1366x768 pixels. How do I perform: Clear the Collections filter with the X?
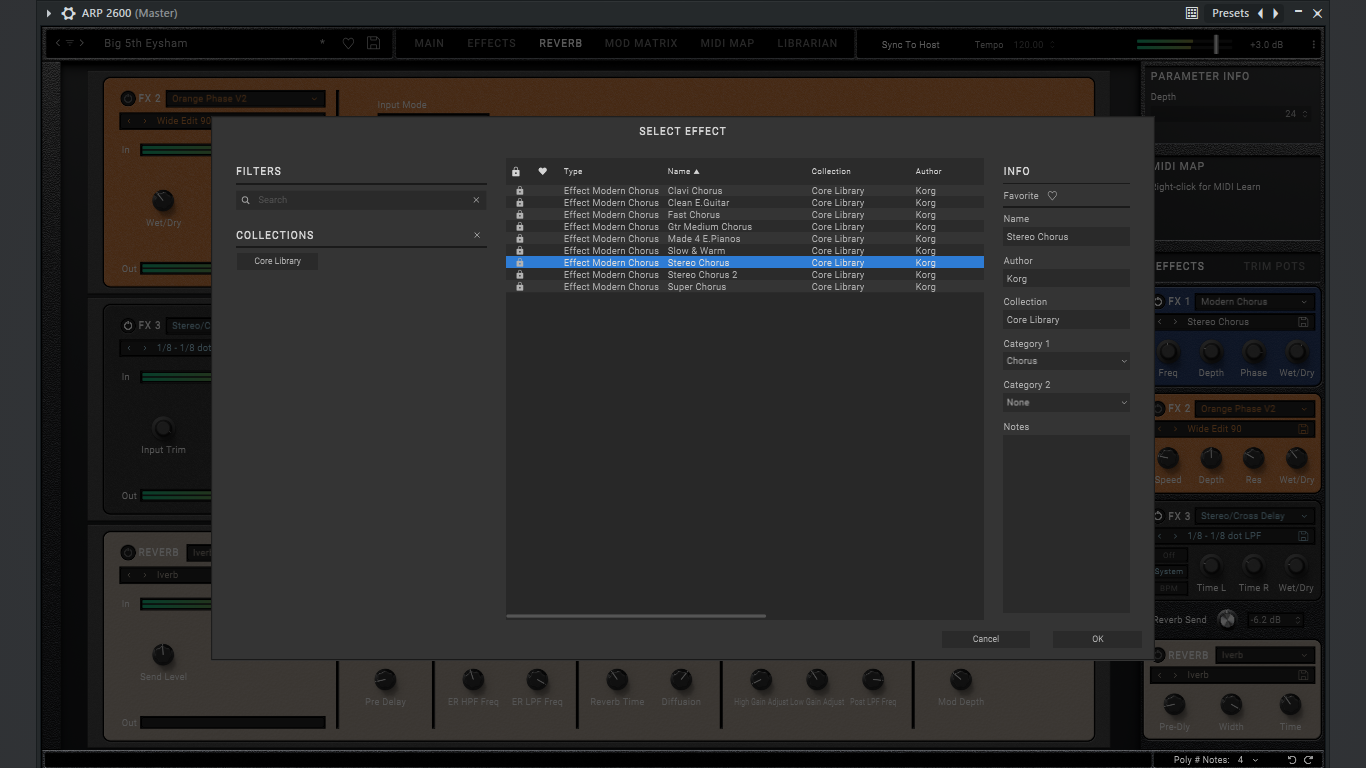[x=477, y=235]
